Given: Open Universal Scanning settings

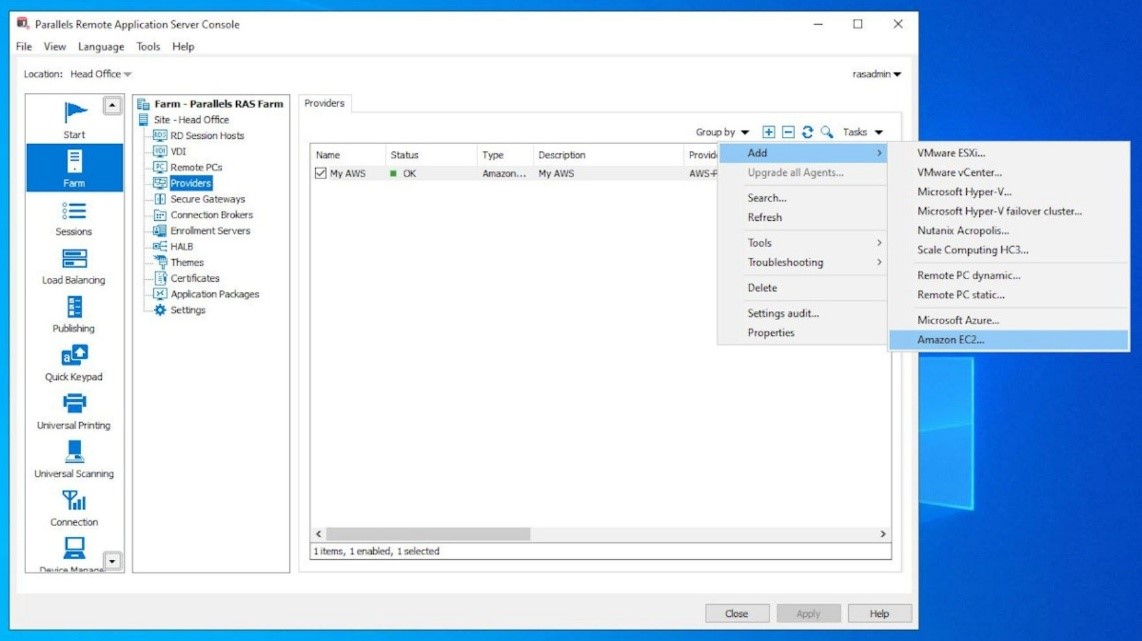Looking at the screenshot, I should 73,457.
